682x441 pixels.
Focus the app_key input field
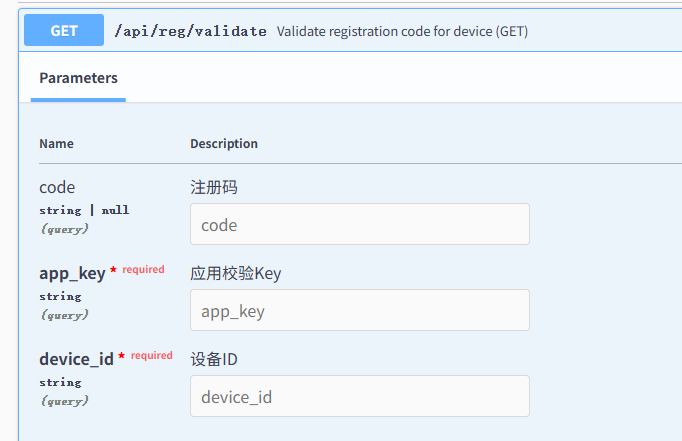point(359,311)
